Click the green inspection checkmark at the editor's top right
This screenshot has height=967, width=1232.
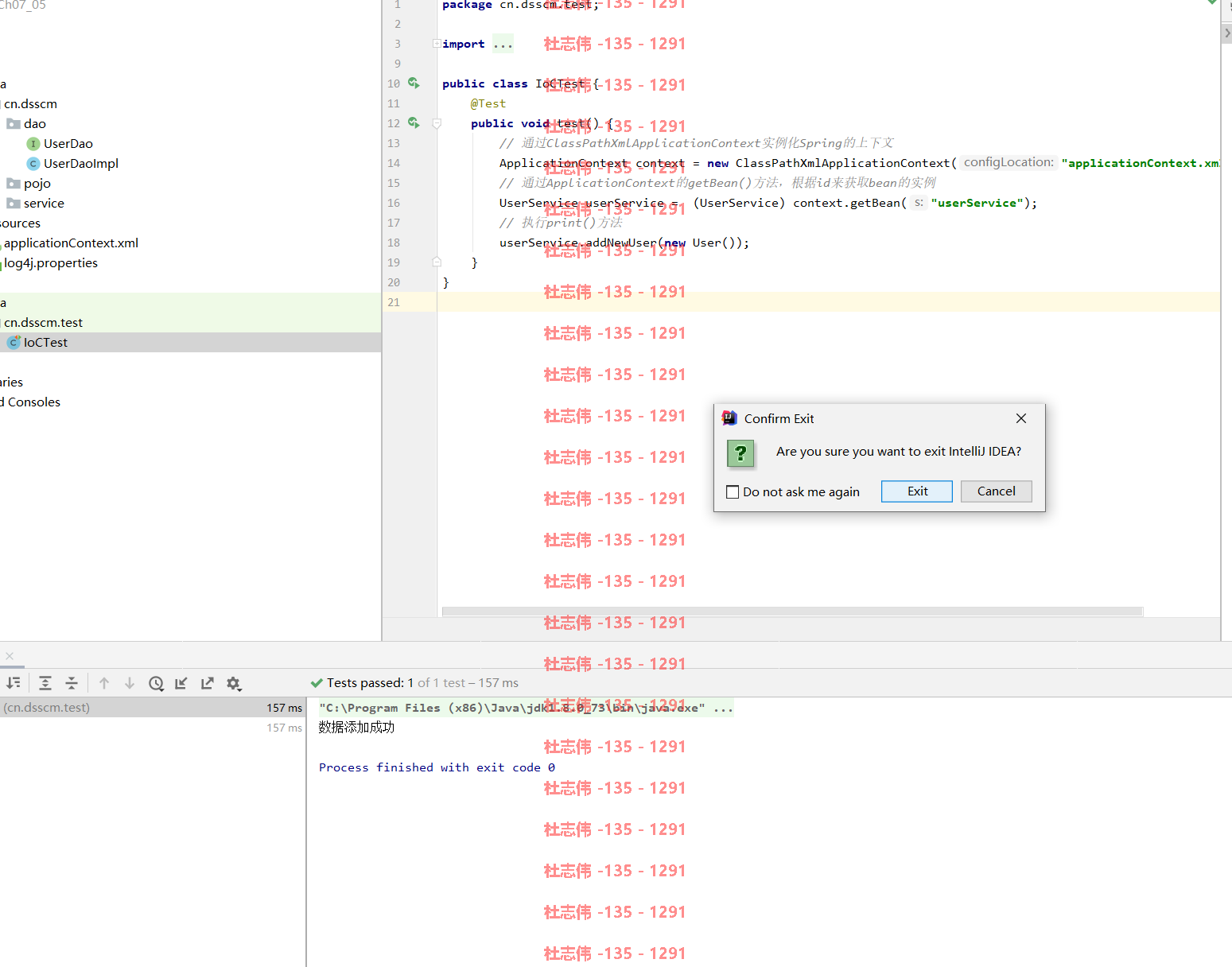pos(1212,2)
